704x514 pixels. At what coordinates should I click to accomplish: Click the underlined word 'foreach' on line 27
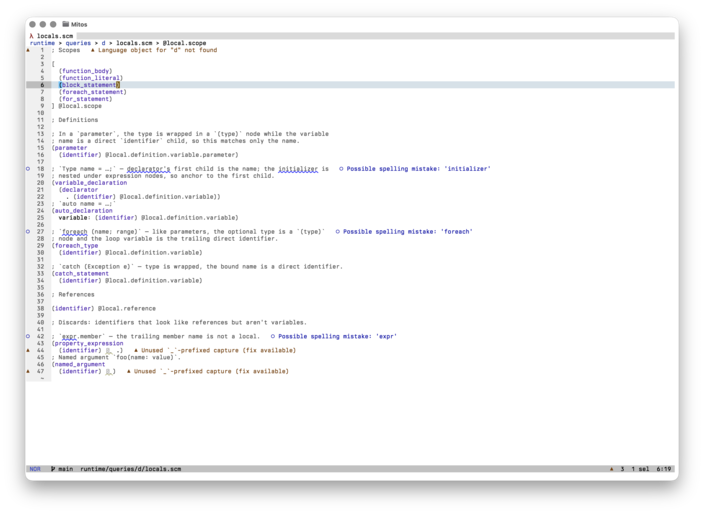click(x=75, y=232)
